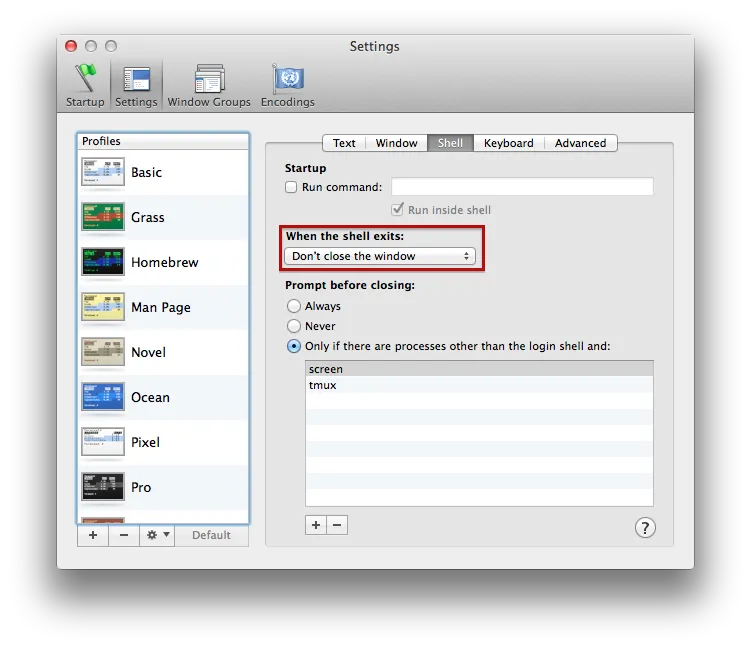This screenshot has height=648, width=751.
Task: Add a process with the plus button
Action: (x=316, y=525)
